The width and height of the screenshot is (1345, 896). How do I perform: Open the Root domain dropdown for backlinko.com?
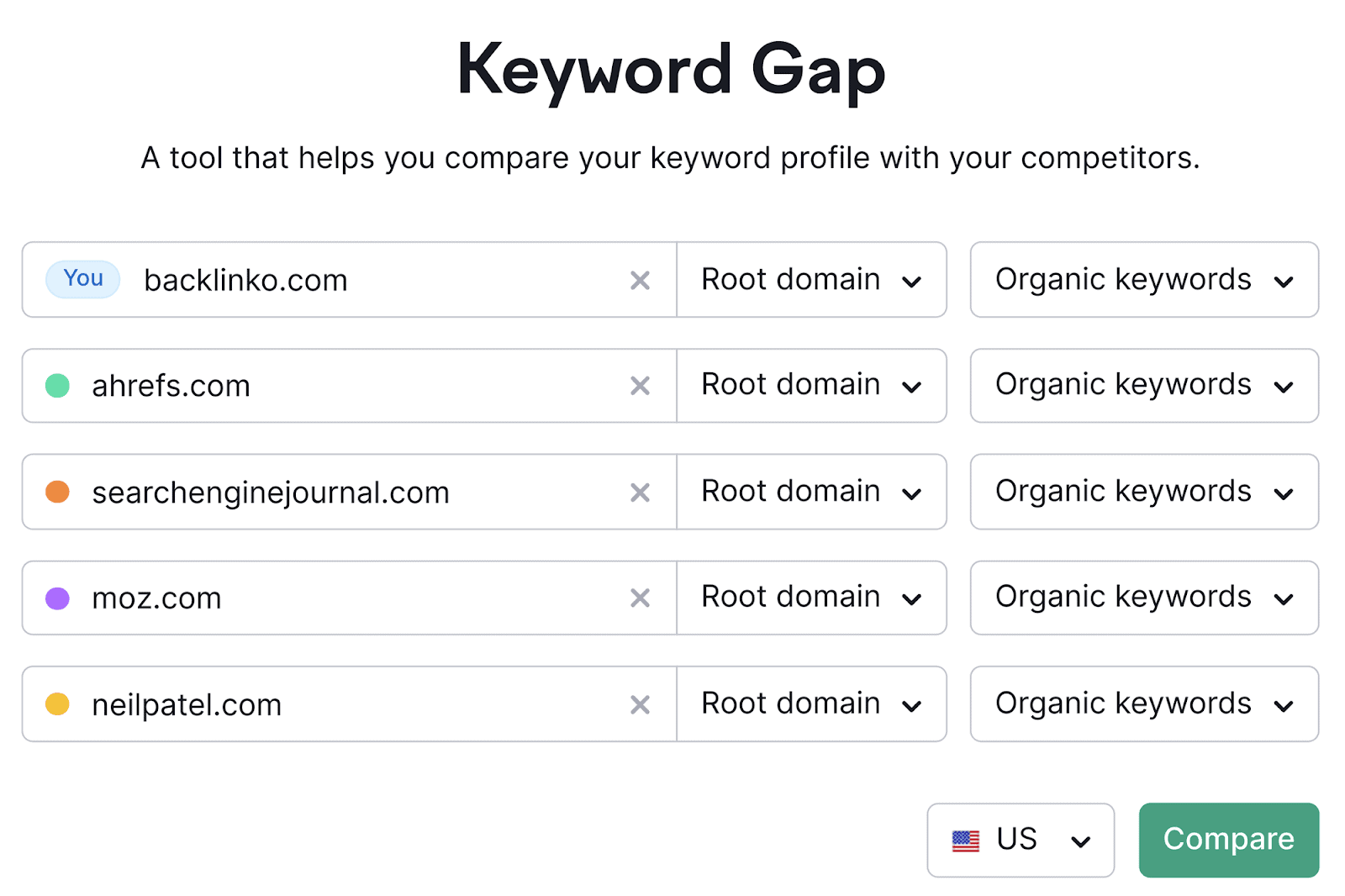pos(811,280)
